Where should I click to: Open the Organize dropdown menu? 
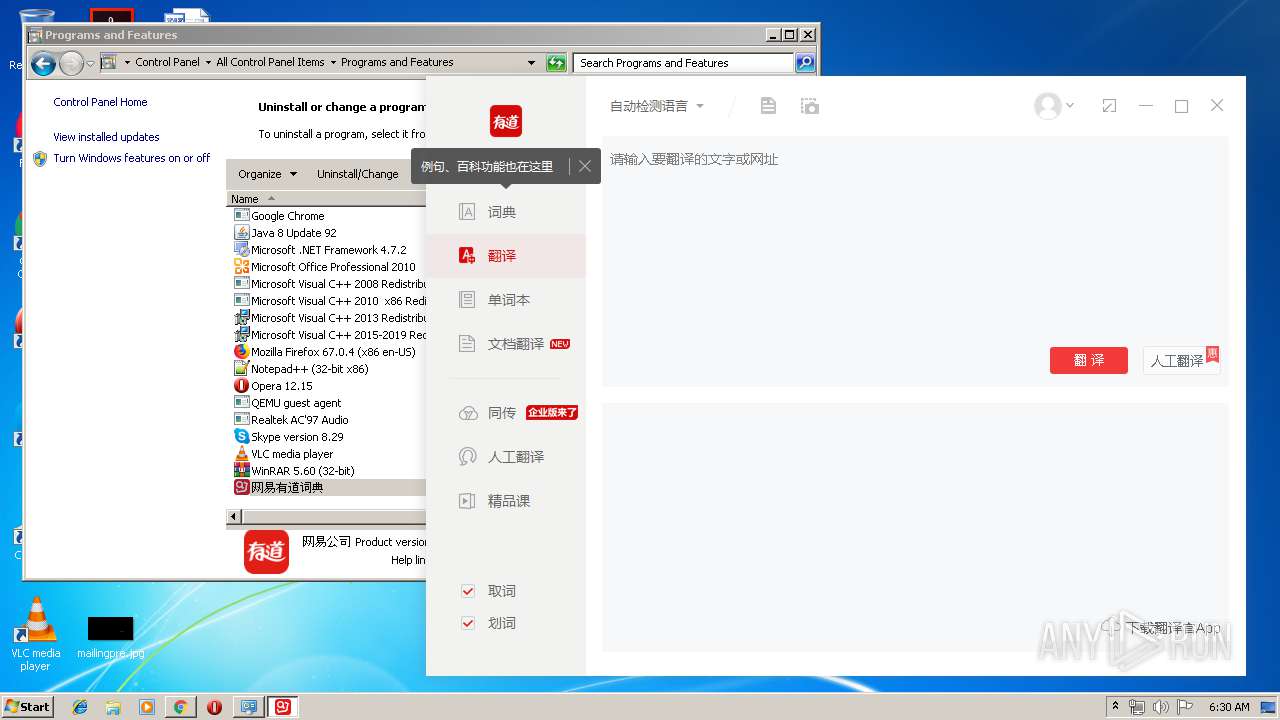coord(267,174)
